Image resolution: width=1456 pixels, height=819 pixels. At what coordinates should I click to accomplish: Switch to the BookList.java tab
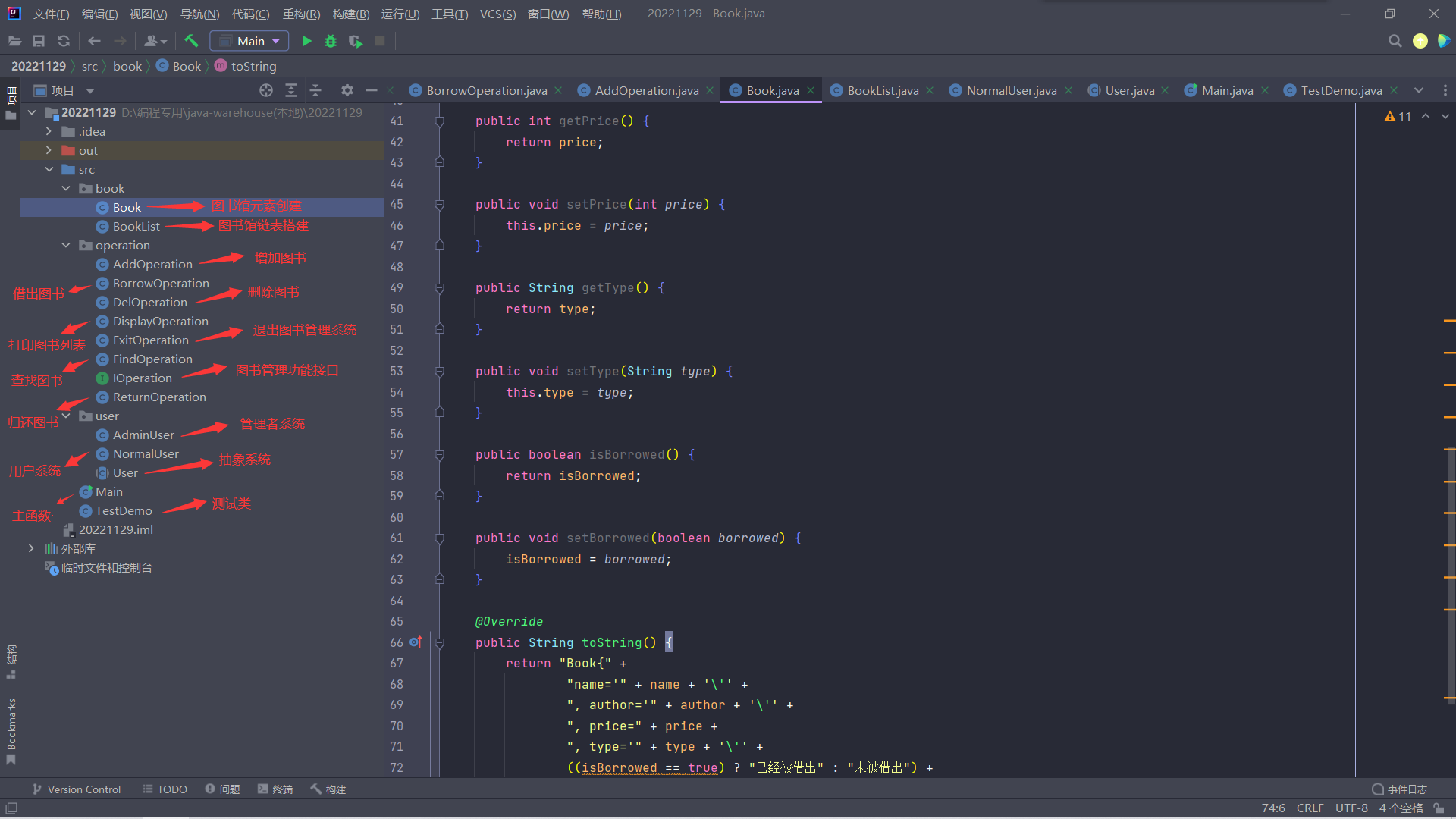tap(882, 90)
